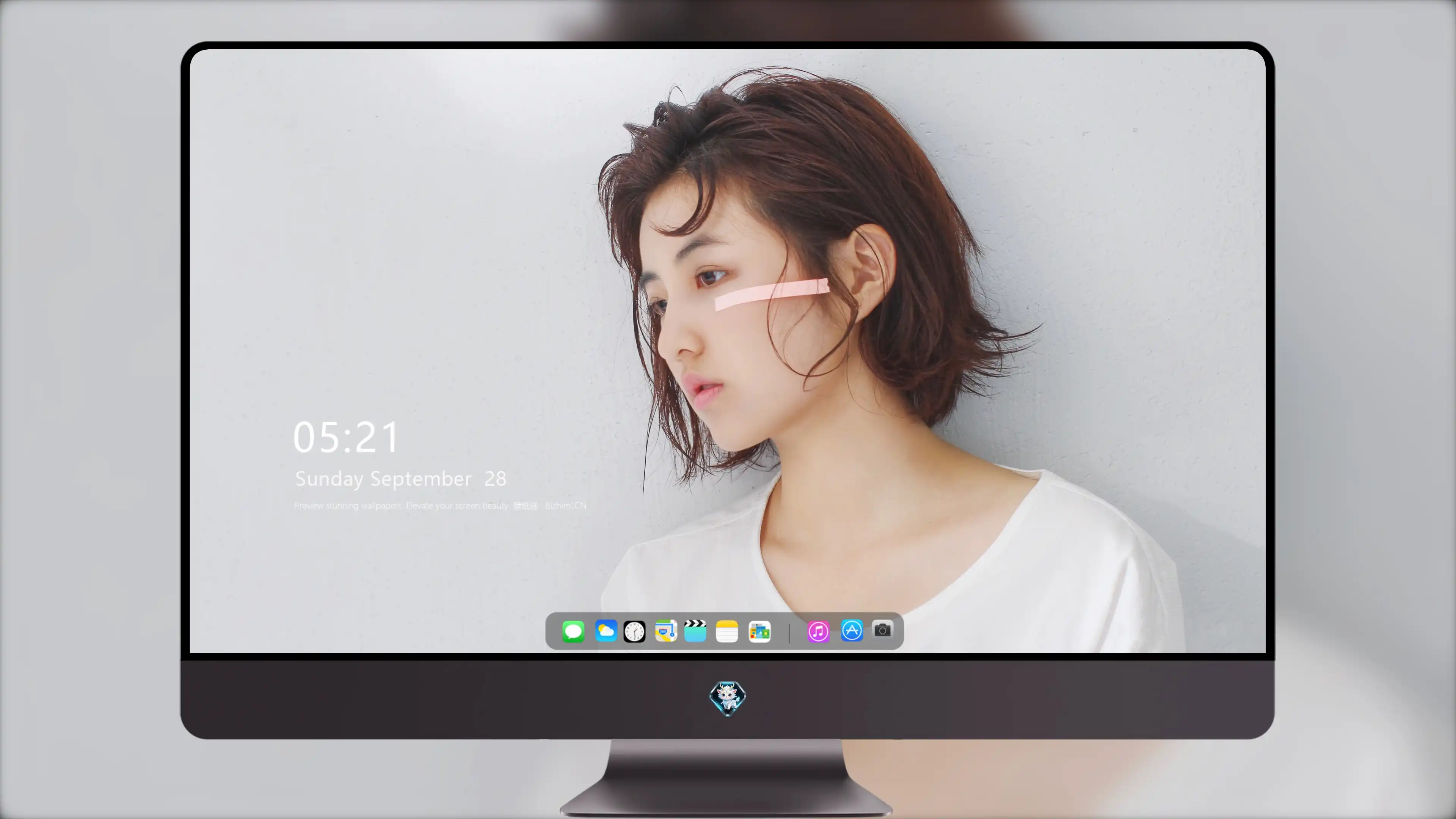Click the 'Sunday September 28' date text
1456x819 pixels.
401,479
